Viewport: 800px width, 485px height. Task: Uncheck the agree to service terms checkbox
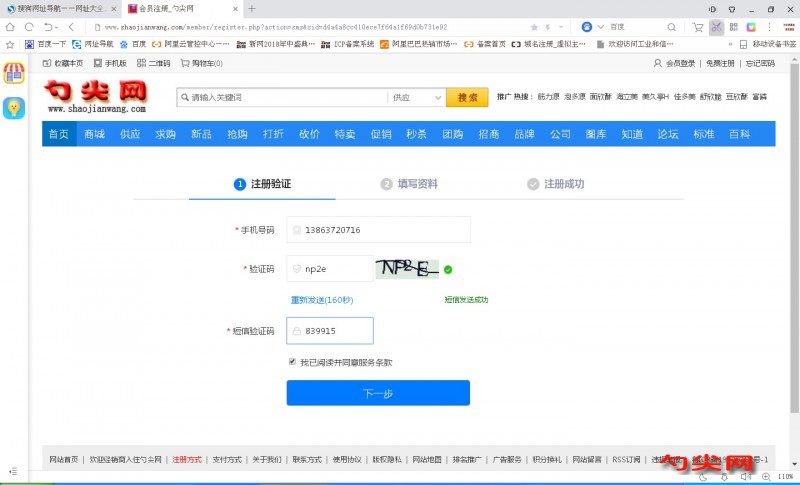coord(292,362)
